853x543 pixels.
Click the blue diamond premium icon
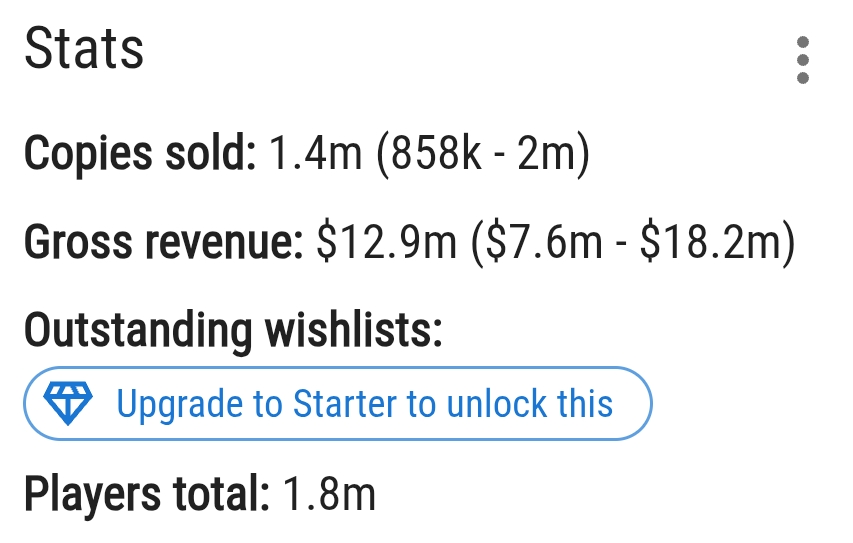tap(68, 403)
